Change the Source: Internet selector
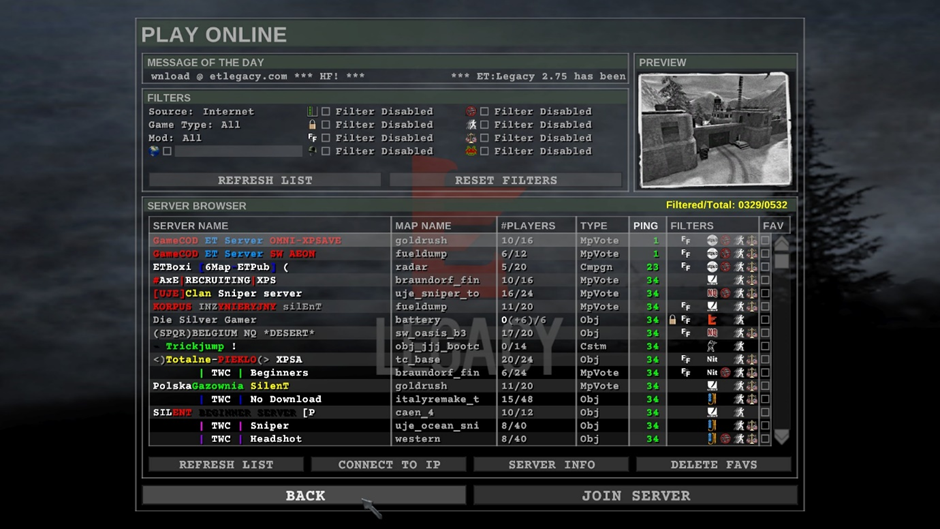The width and height of the screenshot is (940, 529). [x=201, y=112]
